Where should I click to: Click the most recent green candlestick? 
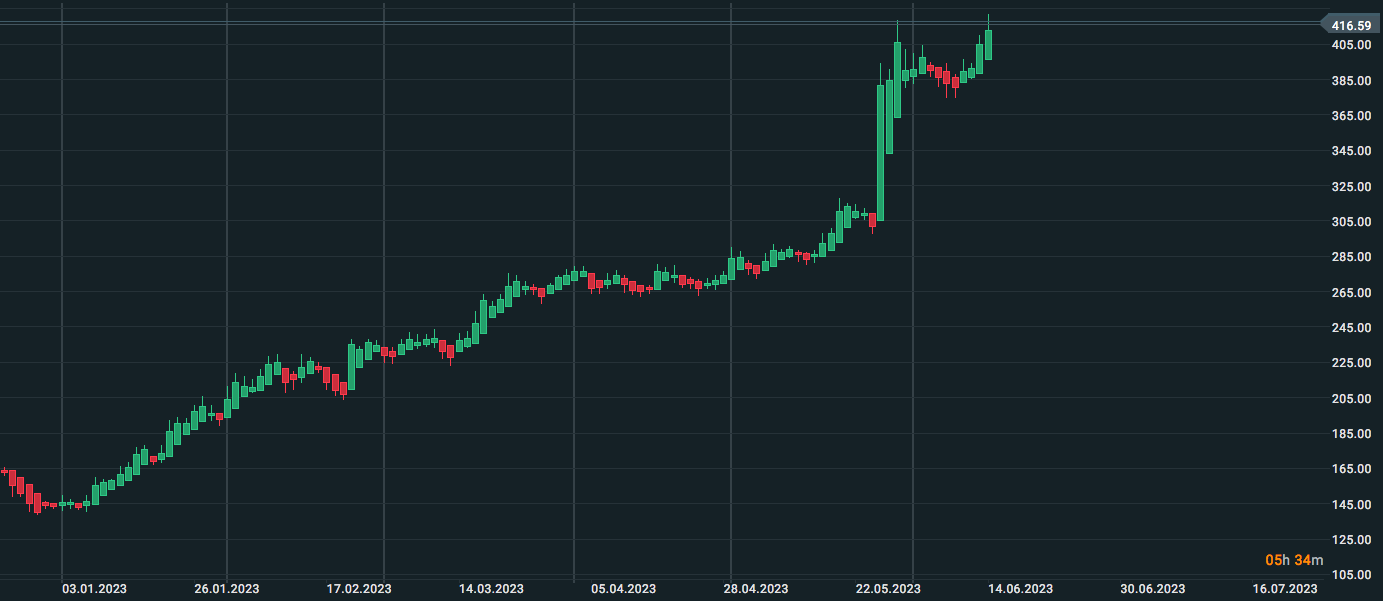(988, 45)
